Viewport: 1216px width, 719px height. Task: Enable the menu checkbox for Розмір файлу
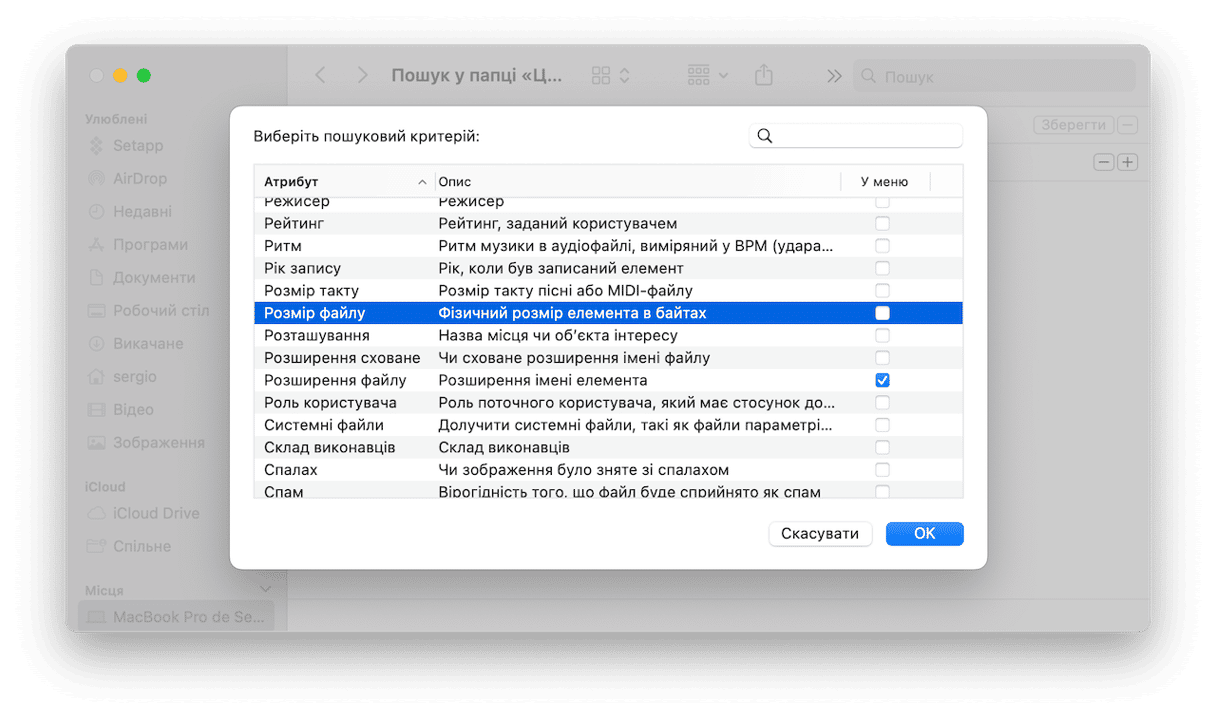tap(882, 313)
